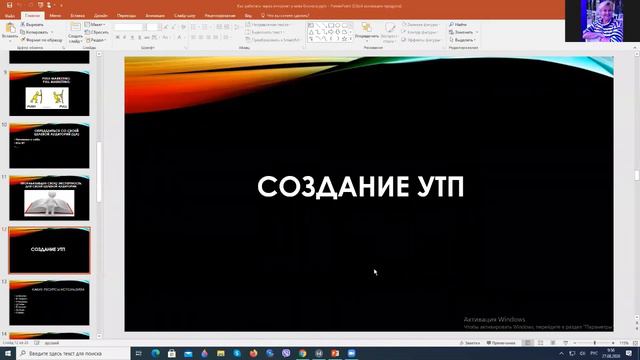Adjust the zoom slider in status bar
640x360 pixels.
tap(594, 343)
